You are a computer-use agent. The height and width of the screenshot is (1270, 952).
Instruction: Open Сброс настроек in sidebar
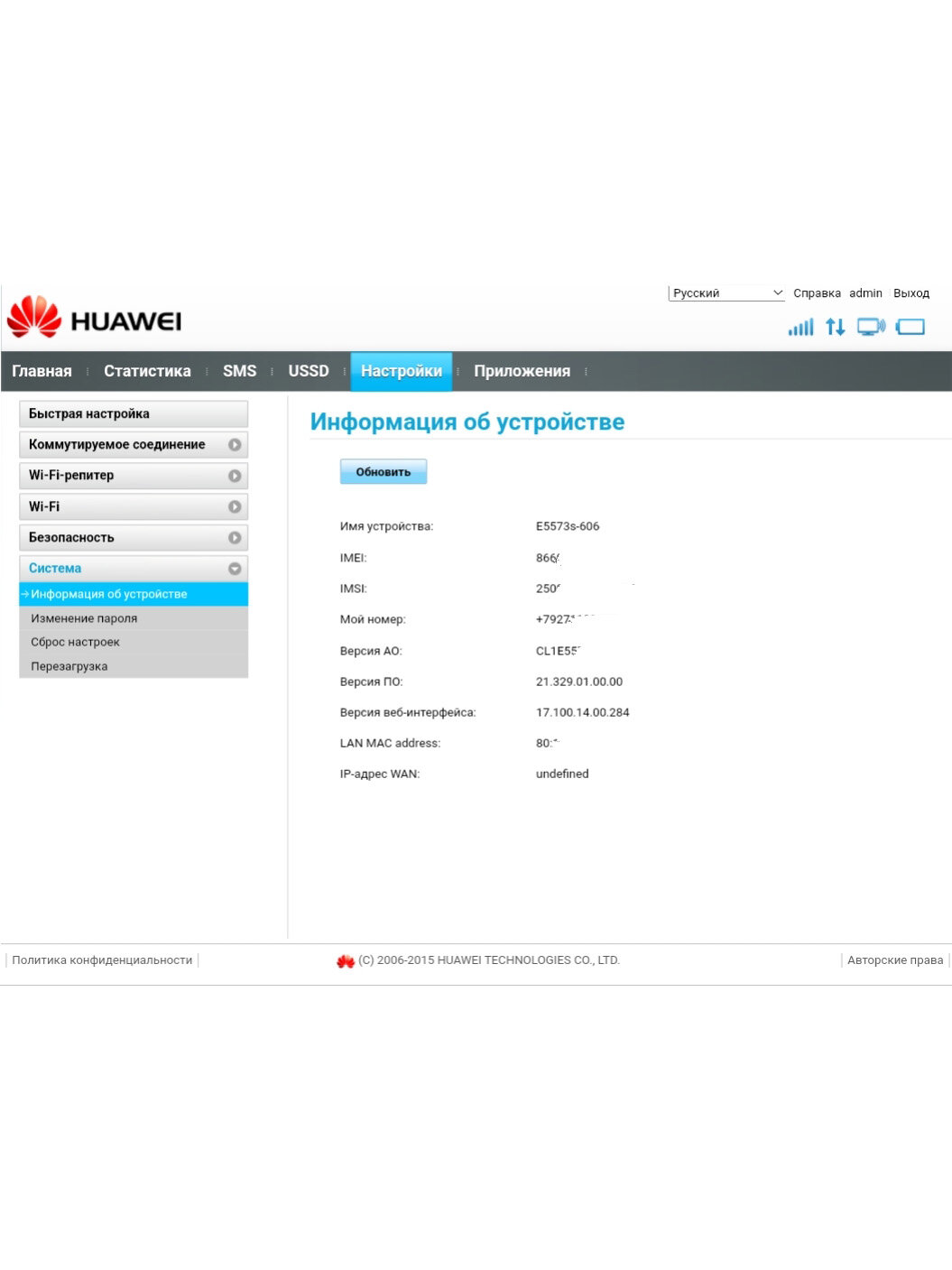point(134,642)
